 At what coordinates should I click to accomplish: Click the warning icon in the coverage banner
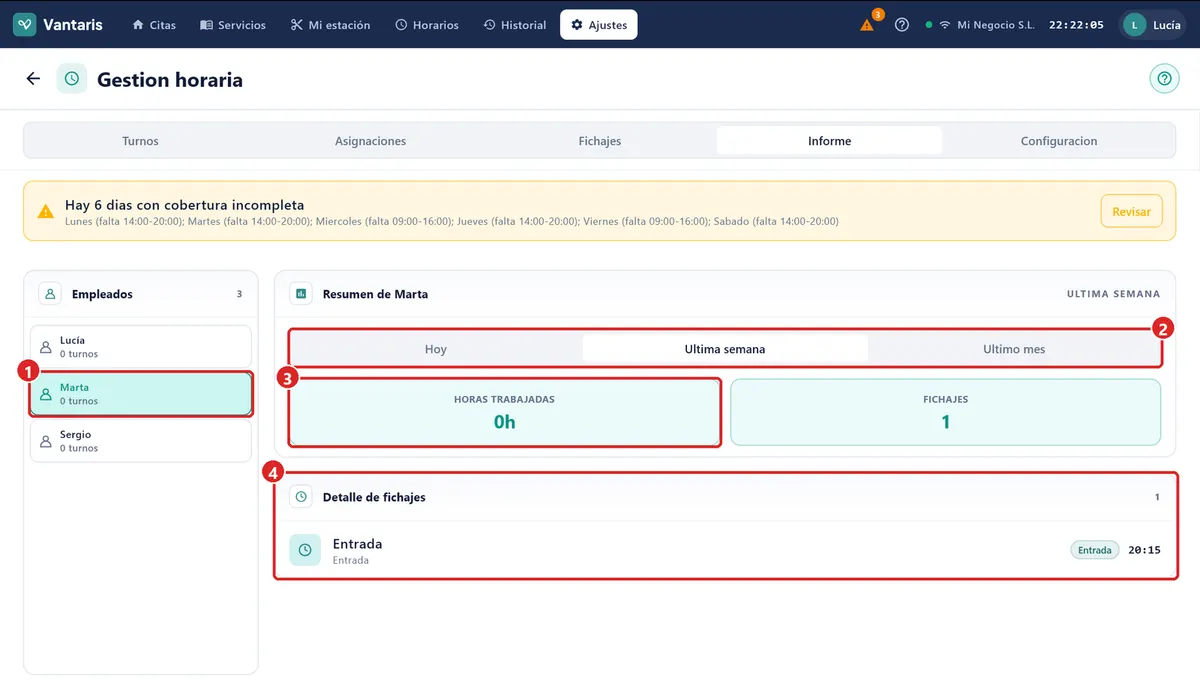tap(46, 211)
